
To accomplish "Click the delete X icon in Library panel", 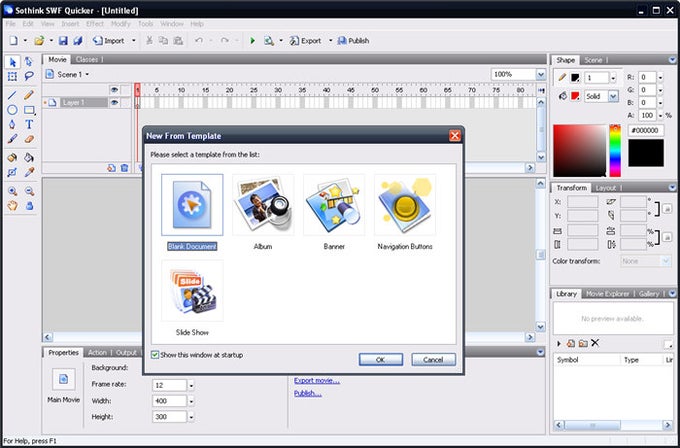I will tap(595, 343).
